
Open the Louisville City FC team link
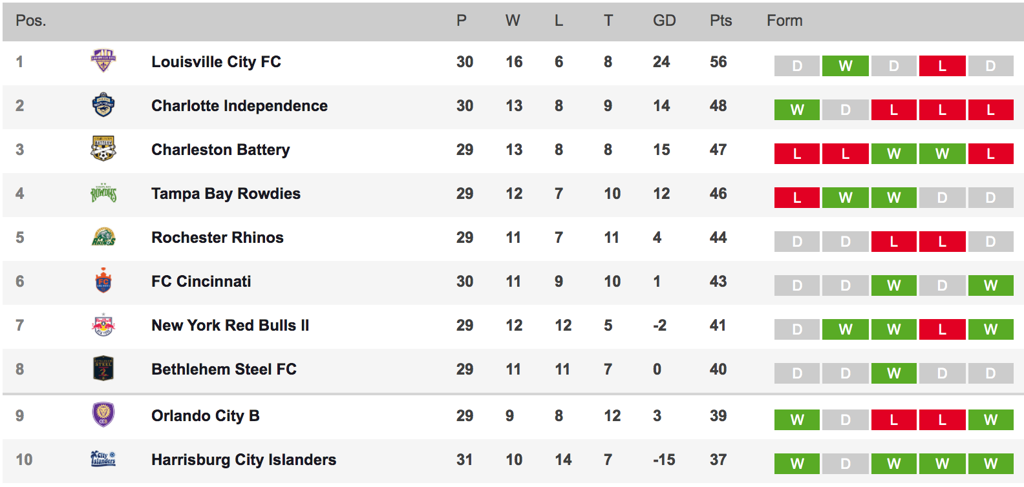point(216,62)
